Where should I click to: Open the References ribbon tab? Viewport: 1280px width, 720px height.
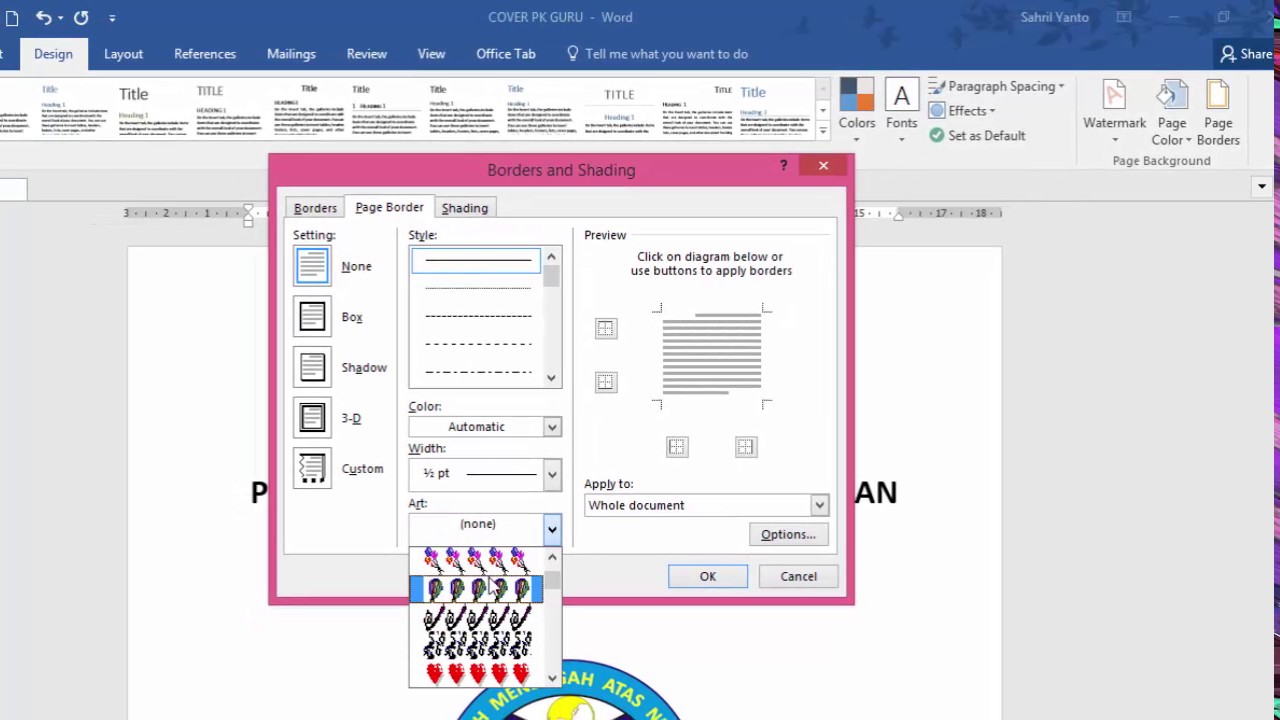[x=205, y=54]
